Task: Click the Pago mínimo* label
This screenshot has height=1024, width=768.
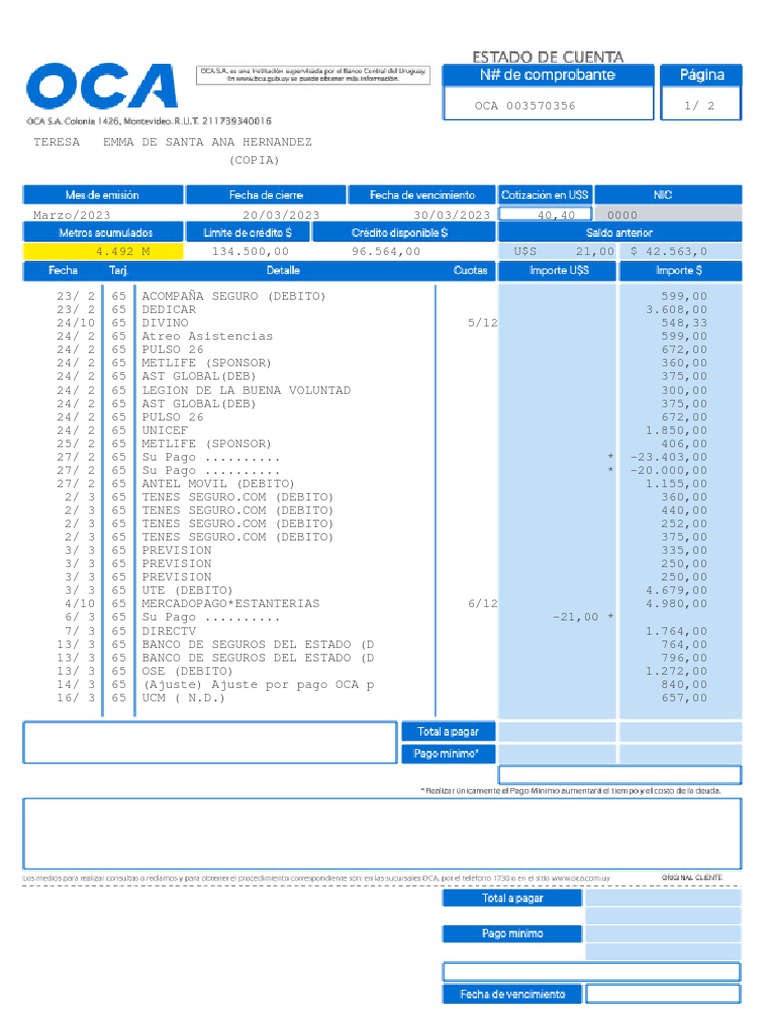Action: tap(448, 754)
